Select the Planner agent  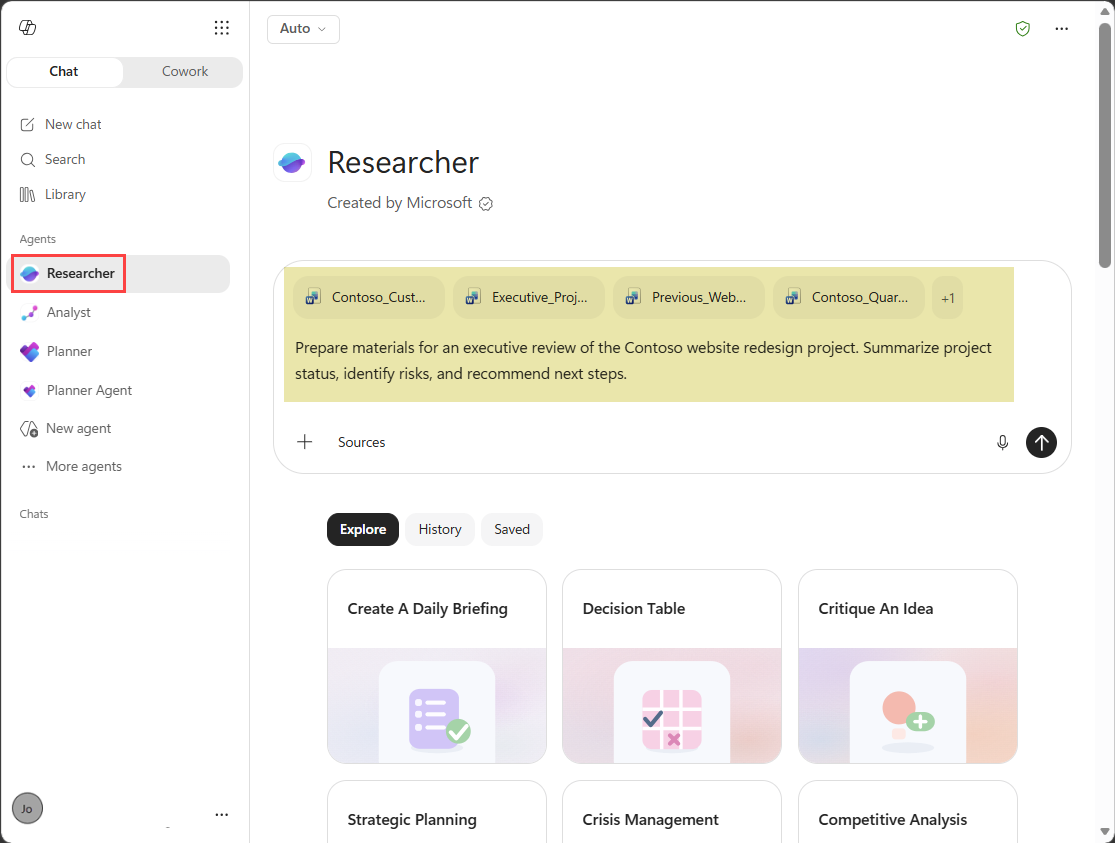pos(56,351)
